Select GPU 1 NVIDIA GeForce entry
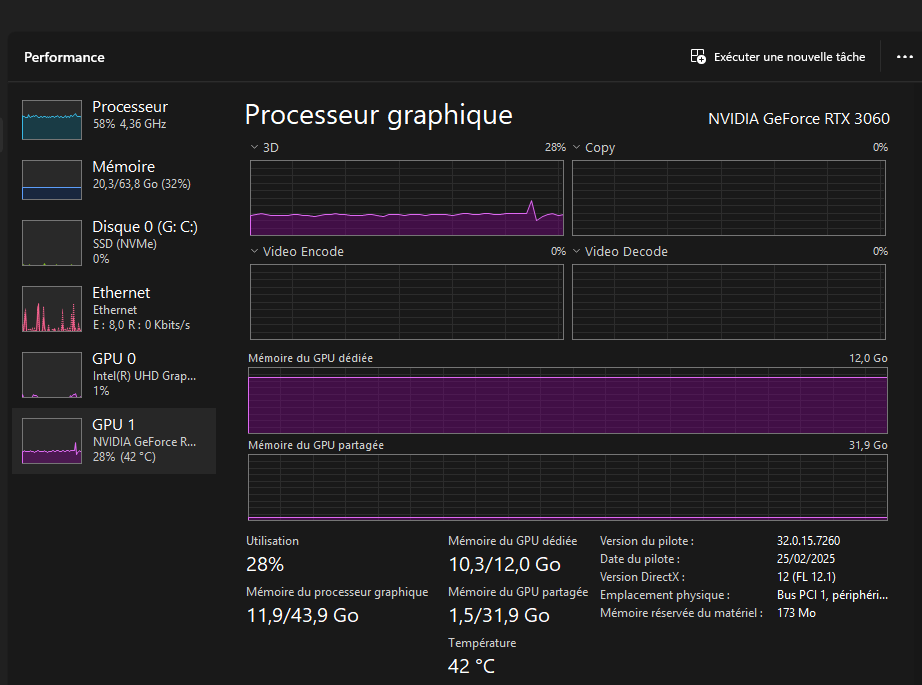This screenshot has height=685, width=922. 114,440
